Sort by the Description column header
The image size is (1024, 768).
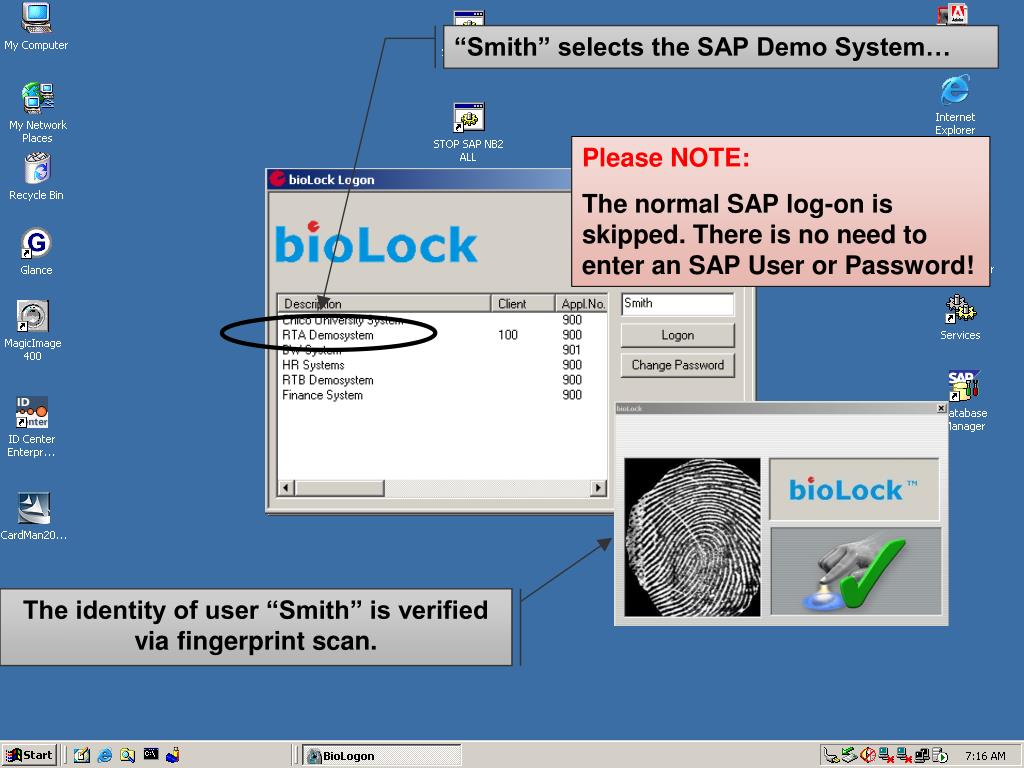point(384,304)
